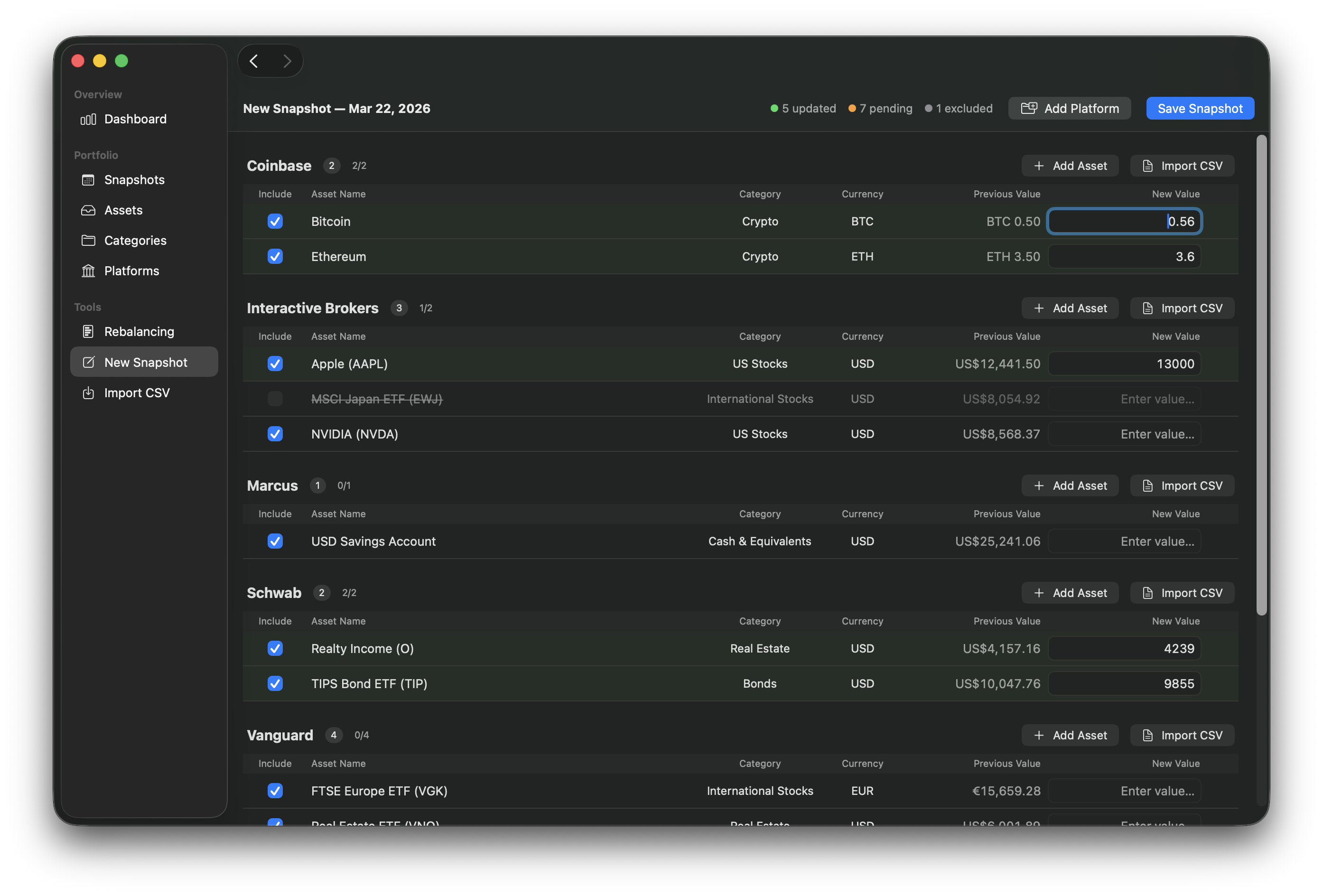Navigate back with the left chevron

click(254, 61)
